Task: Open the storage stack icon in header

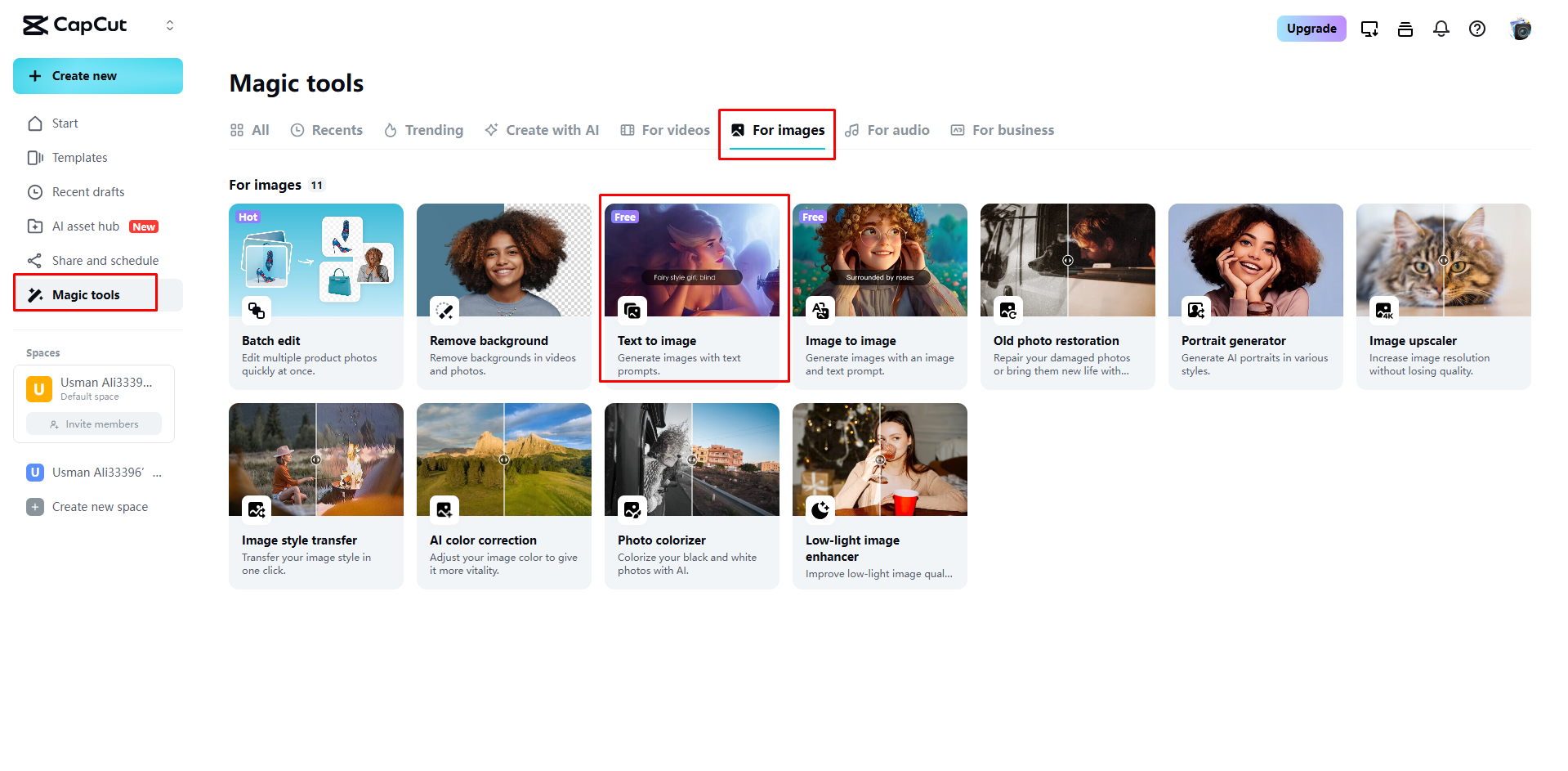Action: coord(1405,29)
